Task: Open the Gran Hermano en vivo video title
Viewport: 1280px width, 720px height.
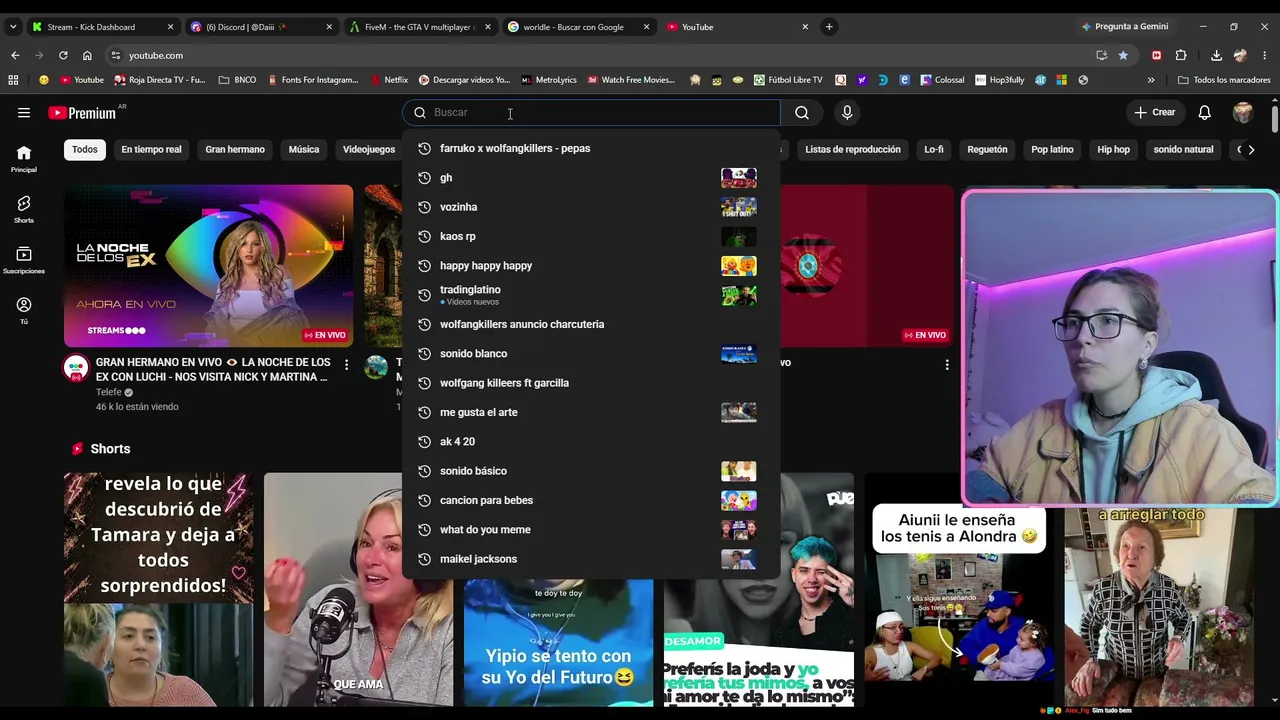Action: click(x=213, y=369)
